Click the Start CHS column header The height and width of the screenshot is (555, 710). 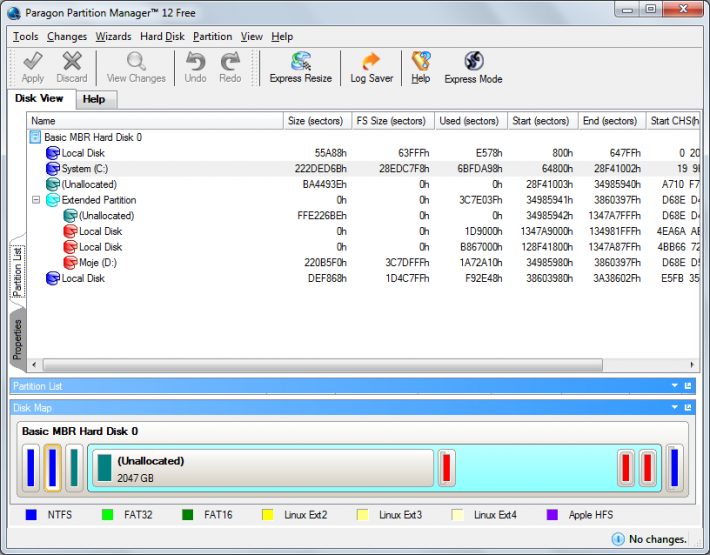tap(674, 121)
